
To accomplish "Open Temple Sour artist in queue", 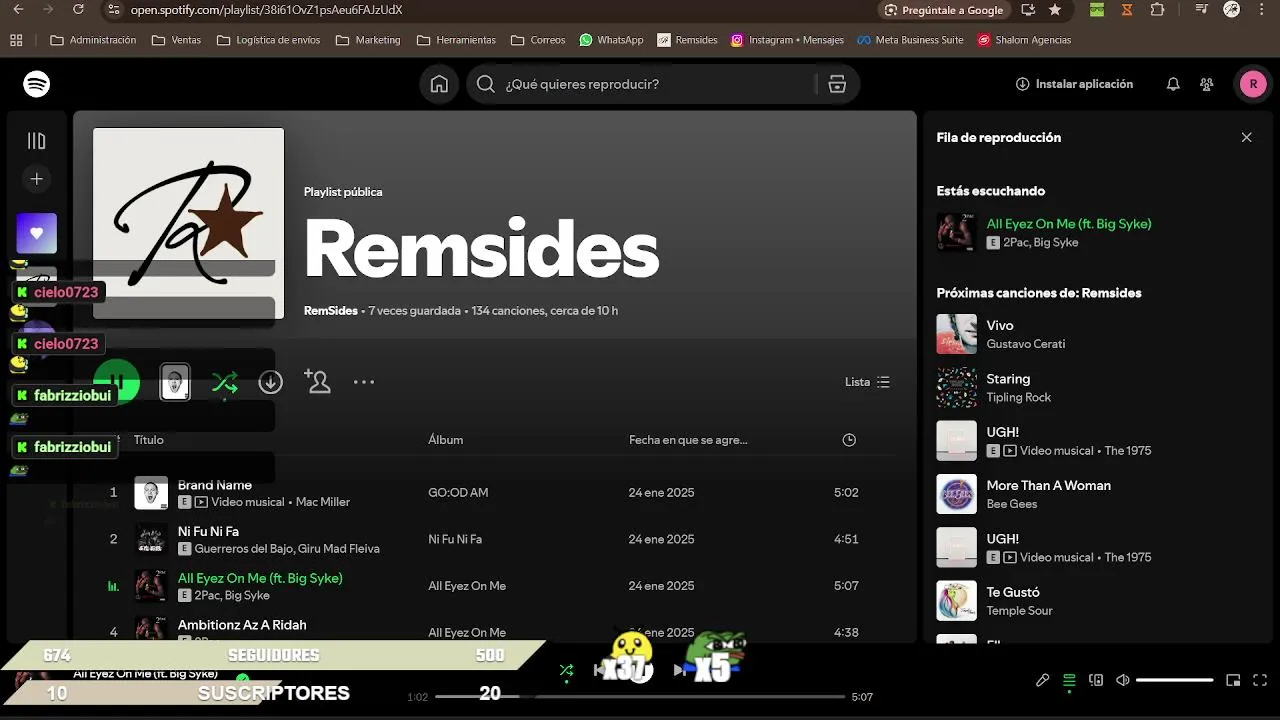I will pyautogui.click(x=1019, y=611).
